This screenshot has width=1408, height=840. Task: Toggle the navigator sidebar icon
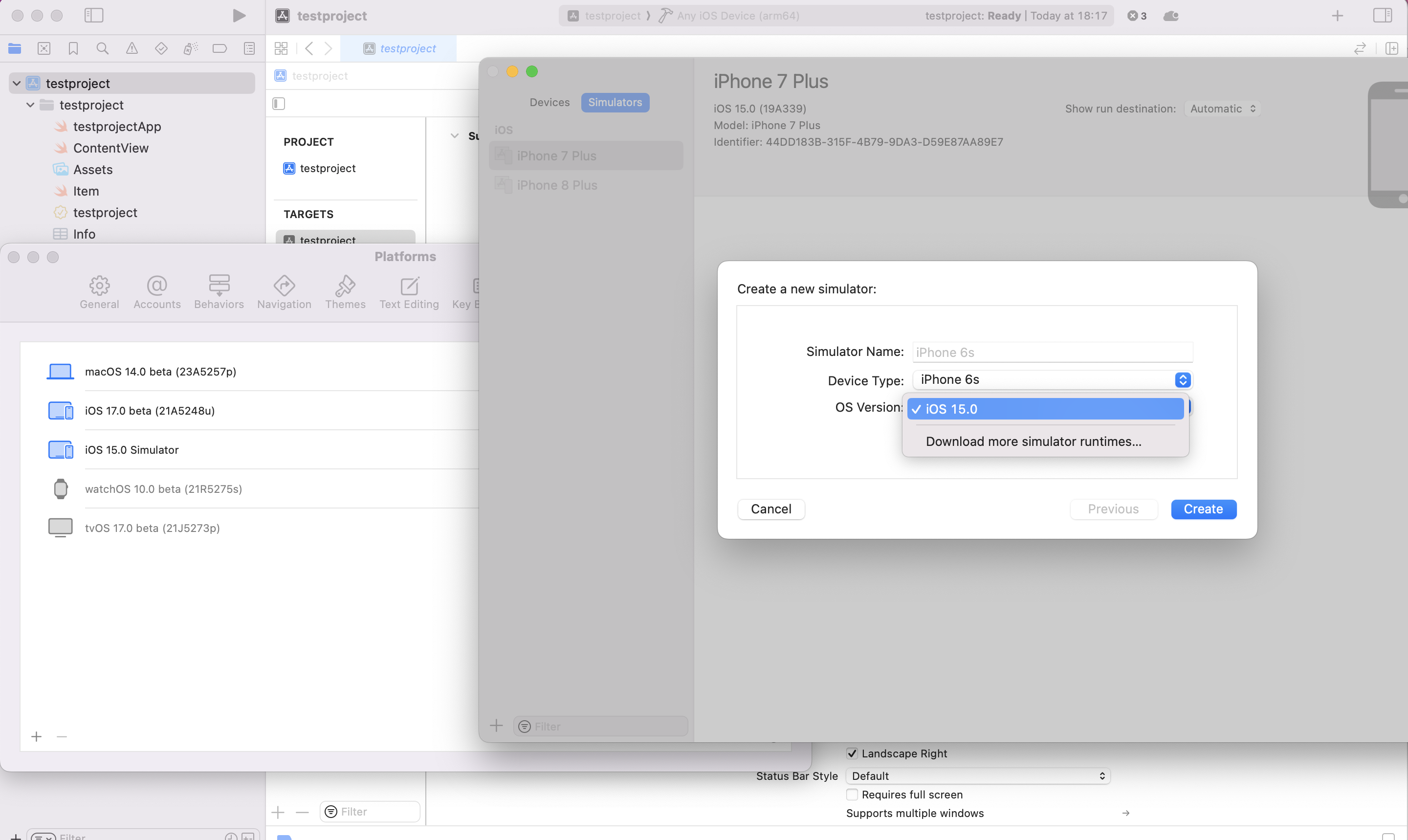point(93,16)
